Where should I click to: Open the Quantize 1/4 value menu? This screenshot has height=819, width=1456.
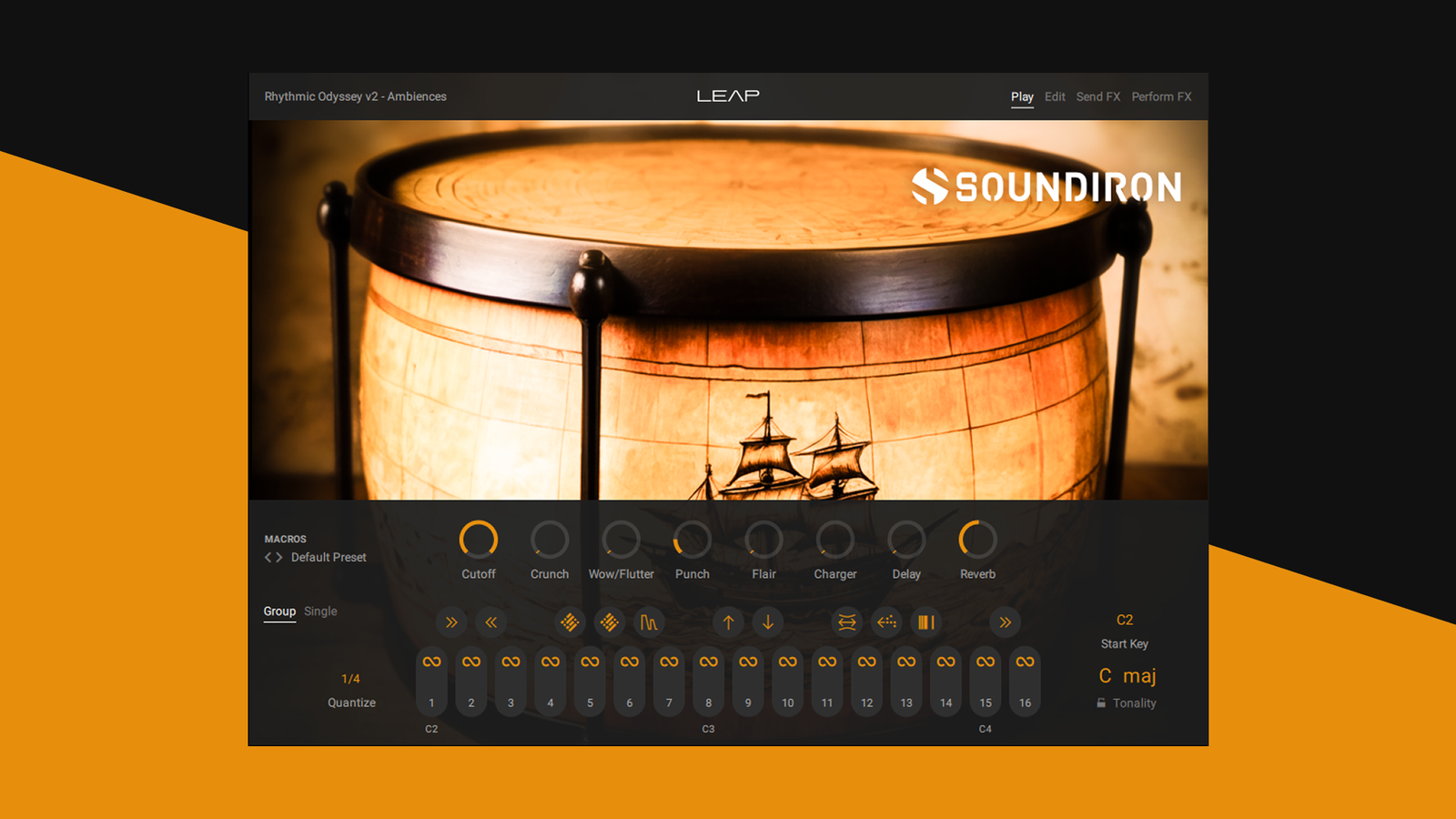pyautogui.click(x=351, y=679)
